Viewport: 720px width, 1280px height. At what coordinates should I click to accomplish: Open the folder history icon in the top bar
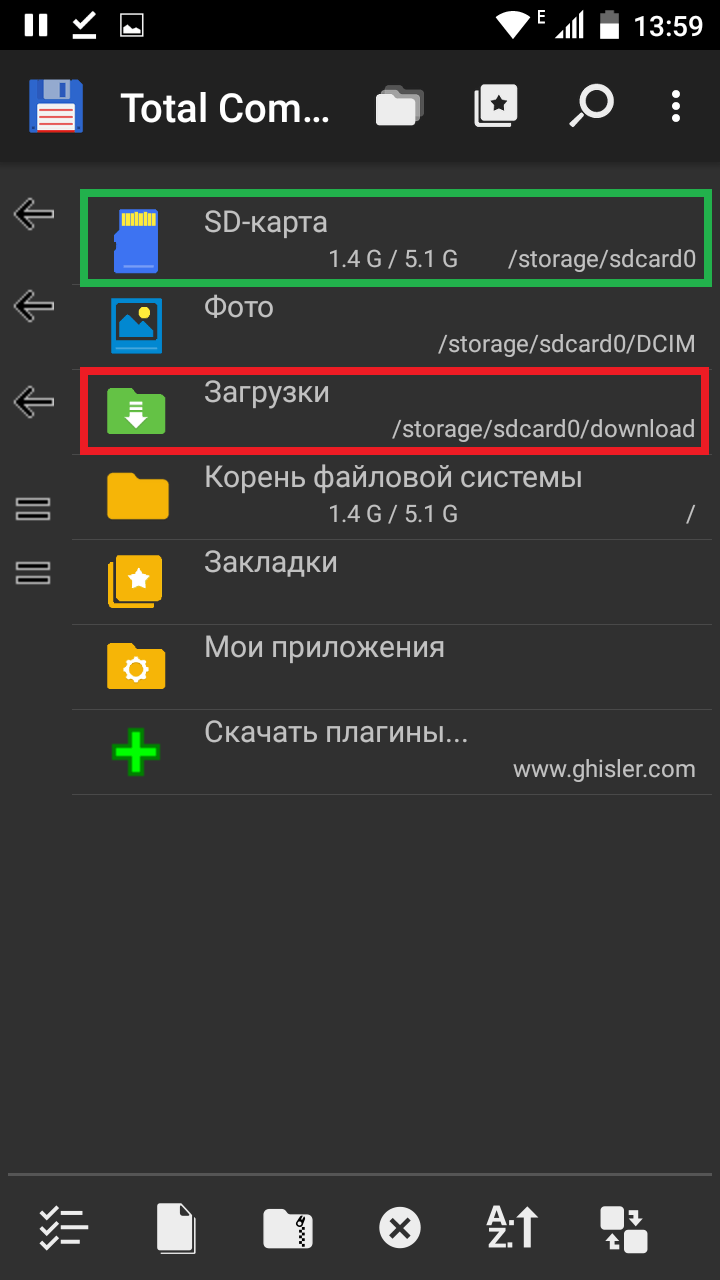(x=400, y=106)
